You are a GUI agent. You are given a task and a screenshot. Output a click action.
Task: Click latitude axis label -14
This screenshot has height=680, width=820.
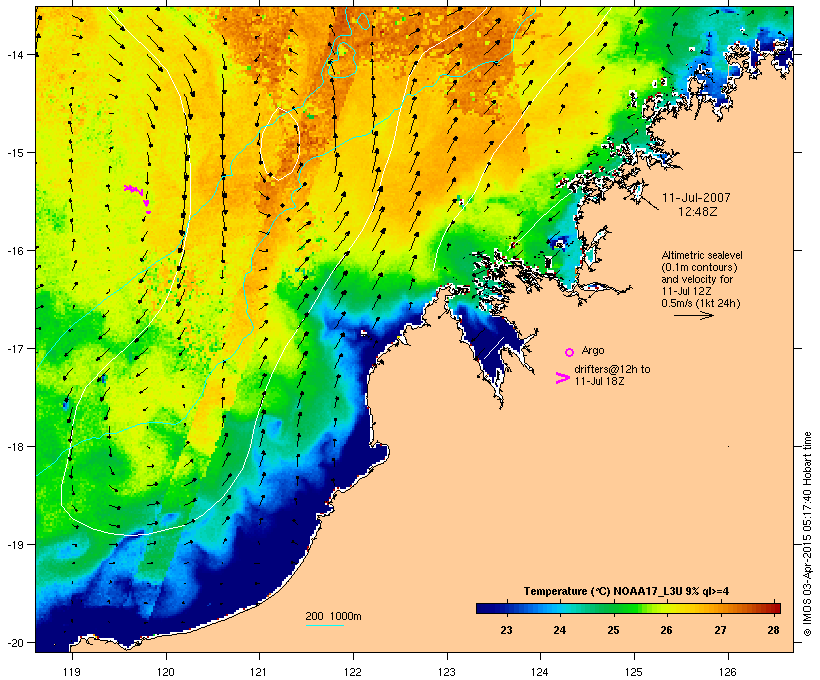pos(15,54)
